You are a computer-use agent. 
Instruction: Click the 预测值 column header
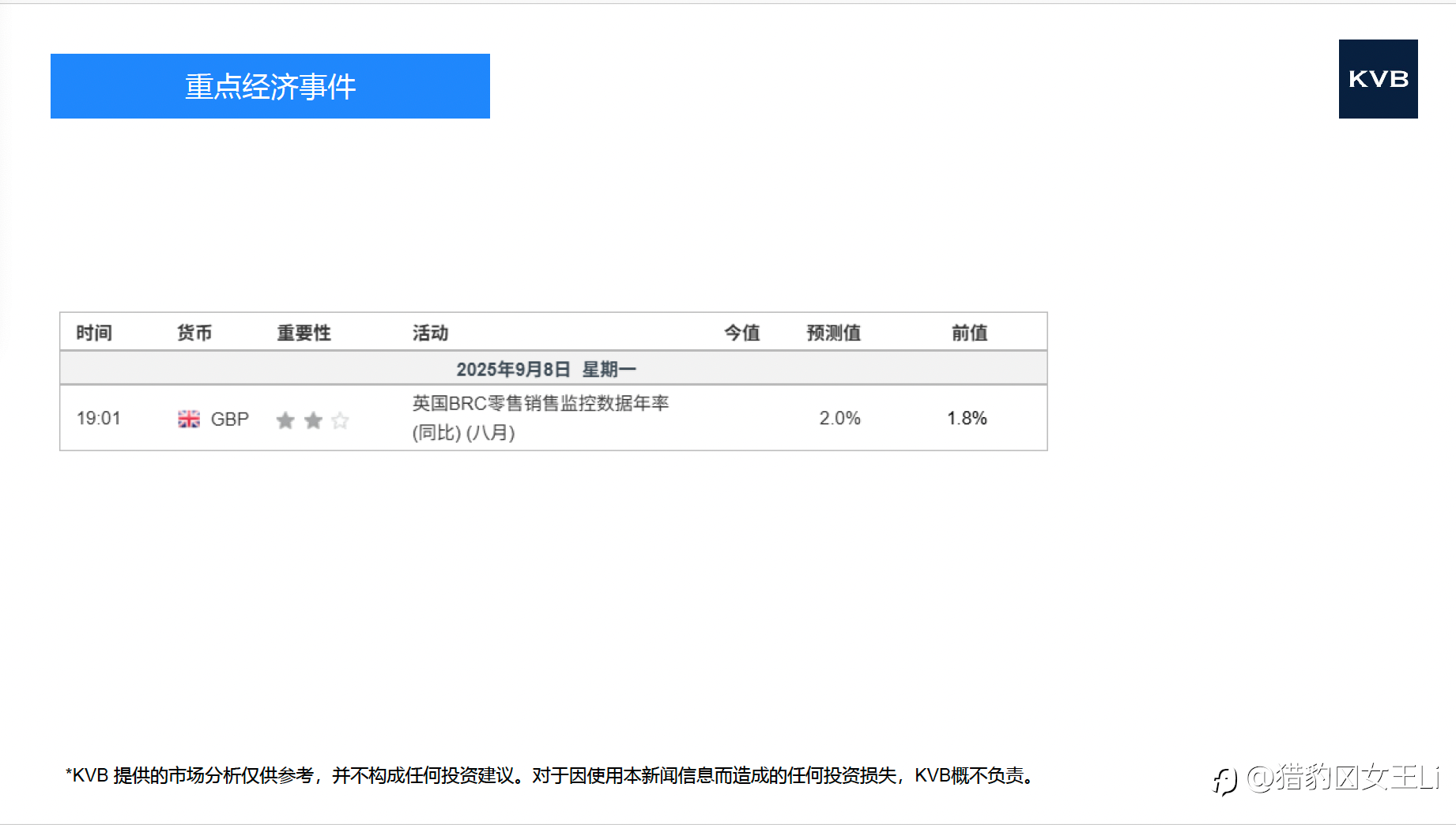tap(833, 333)
